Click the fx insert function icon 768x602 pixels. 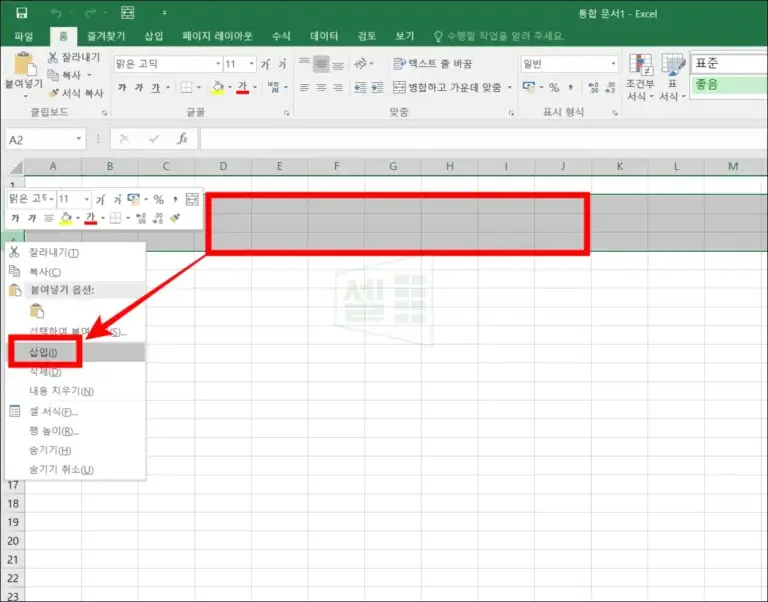click(182, 139)
